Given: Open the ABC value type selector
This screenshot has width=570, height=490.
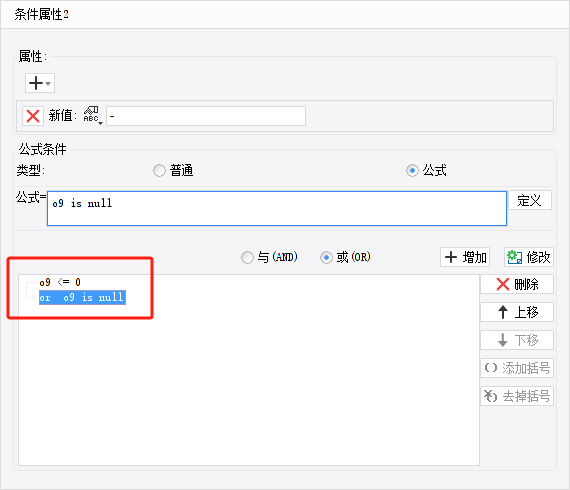Looking at the screenshot, I should (x=92, y=116).
